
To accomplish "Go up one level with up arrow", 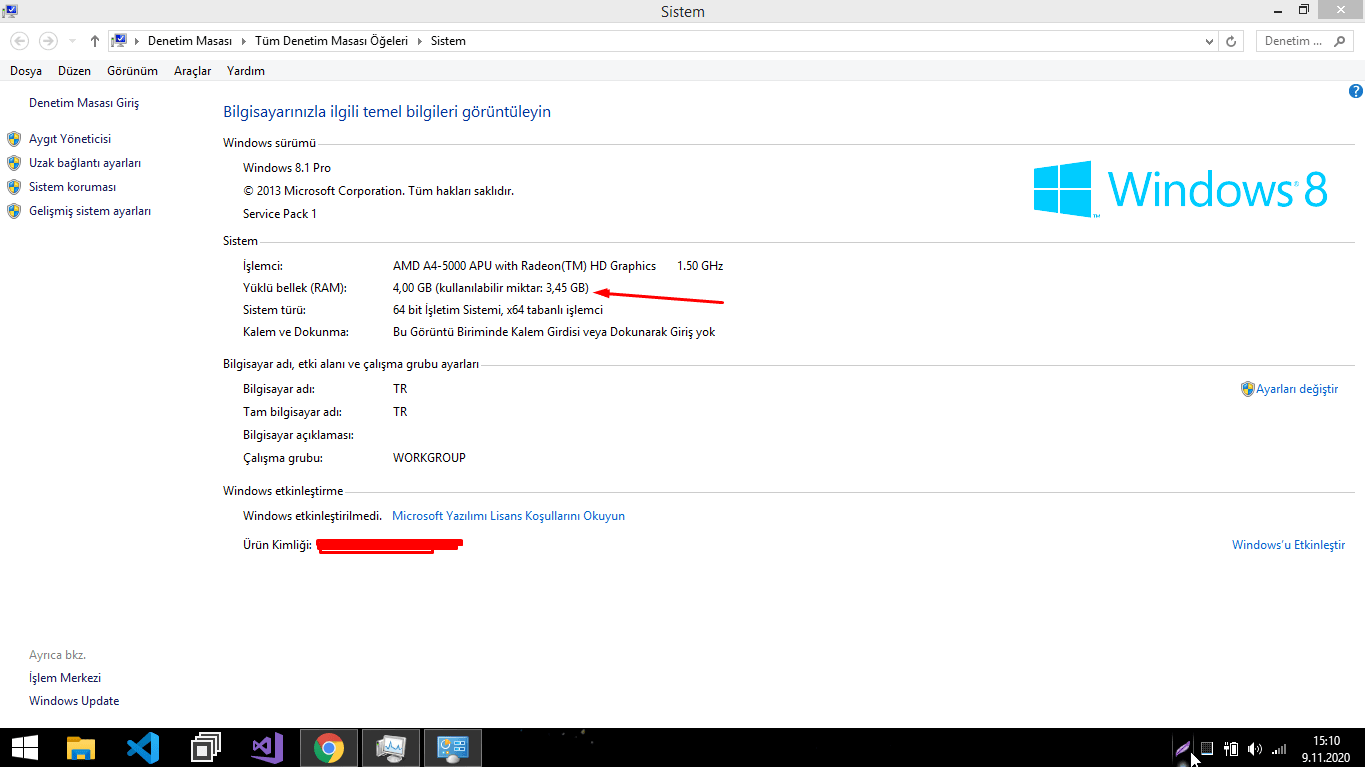I will point(95,41).
